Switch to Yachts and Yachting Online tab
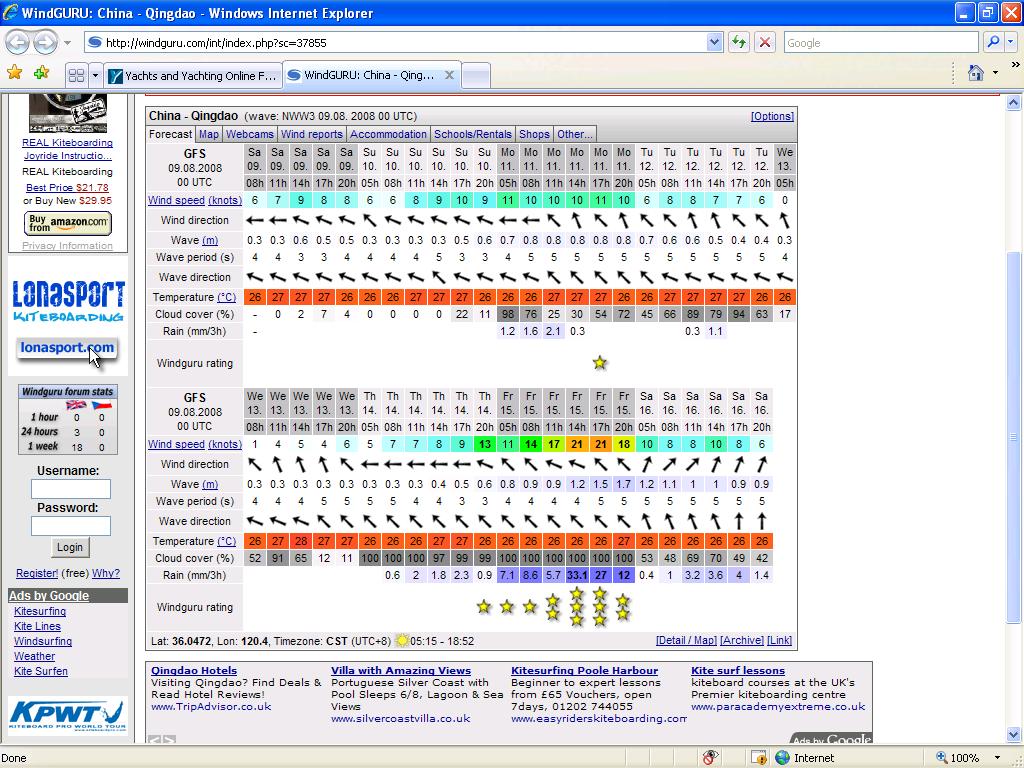1024x768 pixels. pyautogui.click(x=193, y=76)
